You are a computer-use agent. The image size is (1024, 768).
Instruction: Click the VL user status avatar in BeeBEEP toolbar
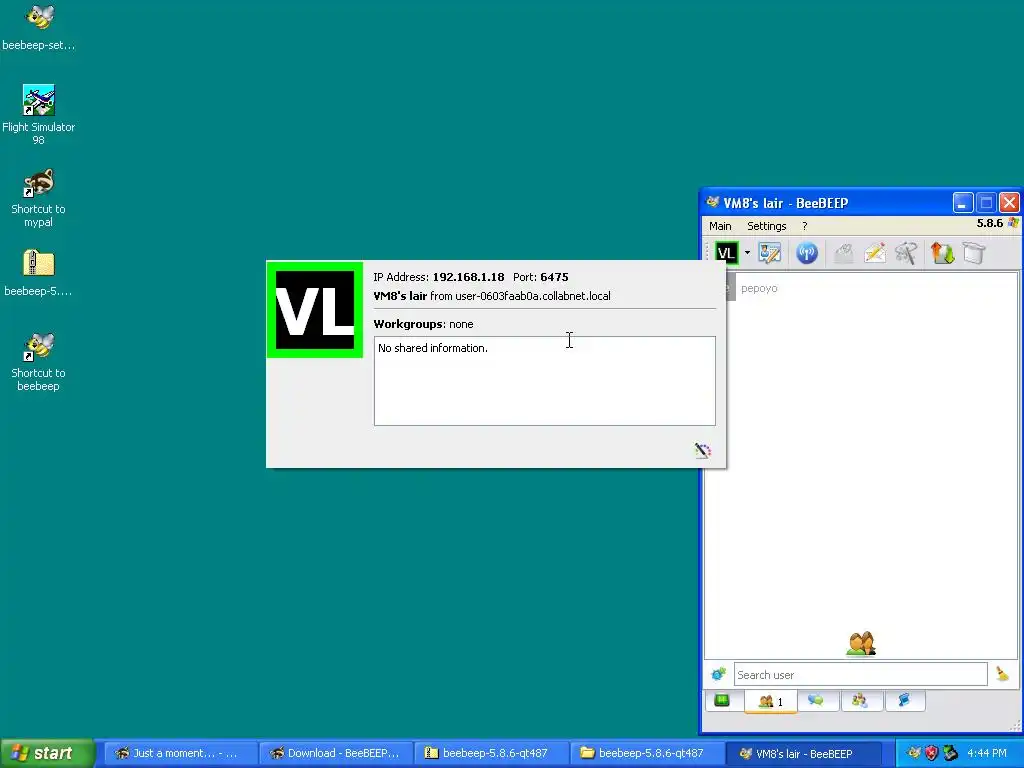pyautogui.click(x=726, y=253)
